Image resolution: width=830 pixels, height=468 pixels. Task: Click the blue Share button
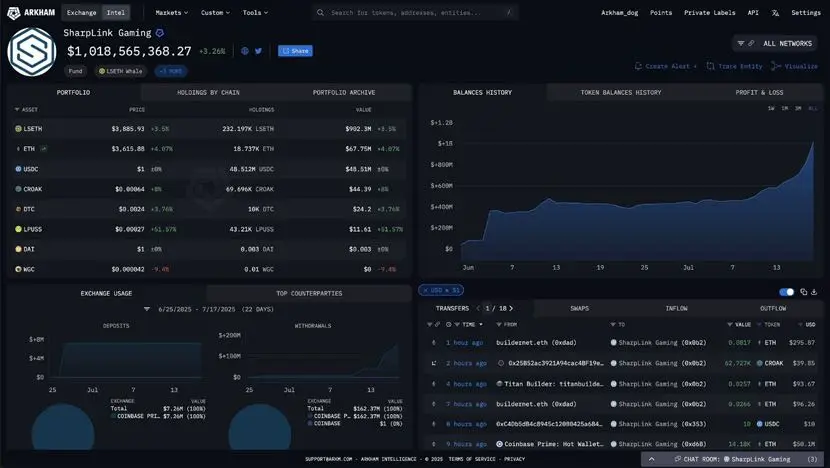pyautogui.click(x=295, y=51)
